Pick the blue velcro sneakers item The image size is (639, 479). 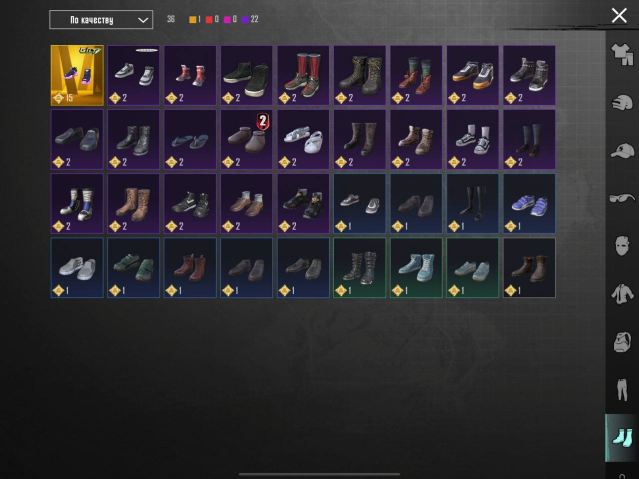point(529,203)
